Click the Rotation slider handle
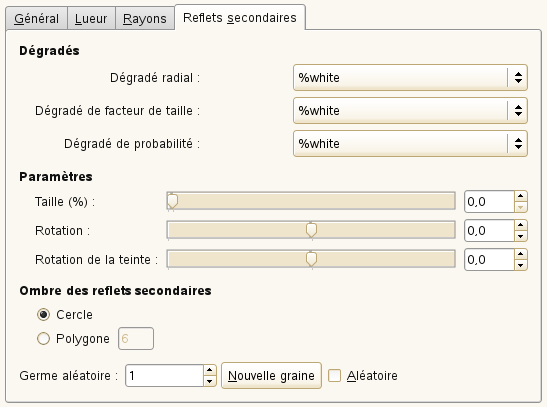The width and height of the screenshot is (547, 407). (x=311, y=230)
